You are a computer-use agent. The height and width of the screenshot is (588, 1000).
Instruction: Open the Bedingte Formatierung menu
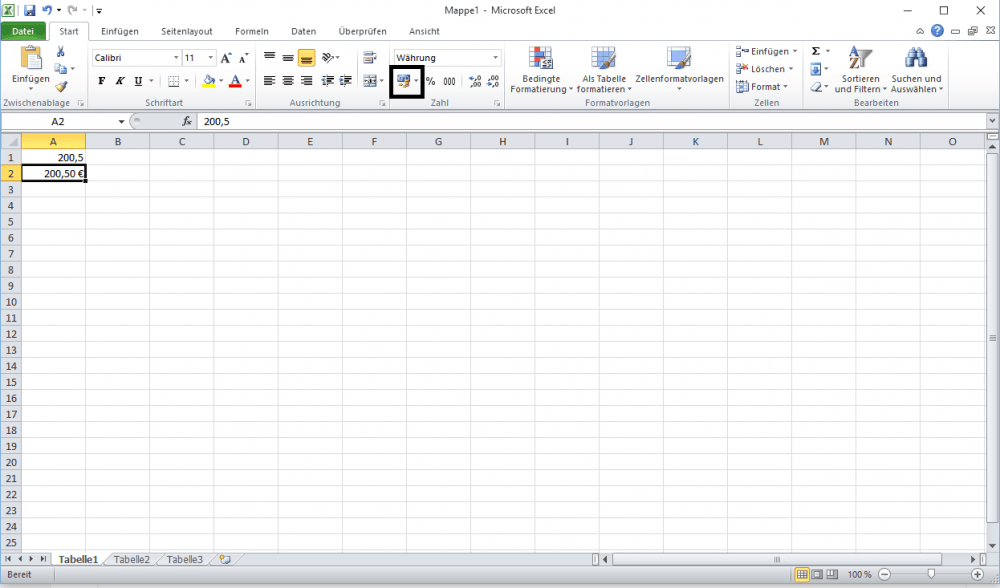click(541, 70)
